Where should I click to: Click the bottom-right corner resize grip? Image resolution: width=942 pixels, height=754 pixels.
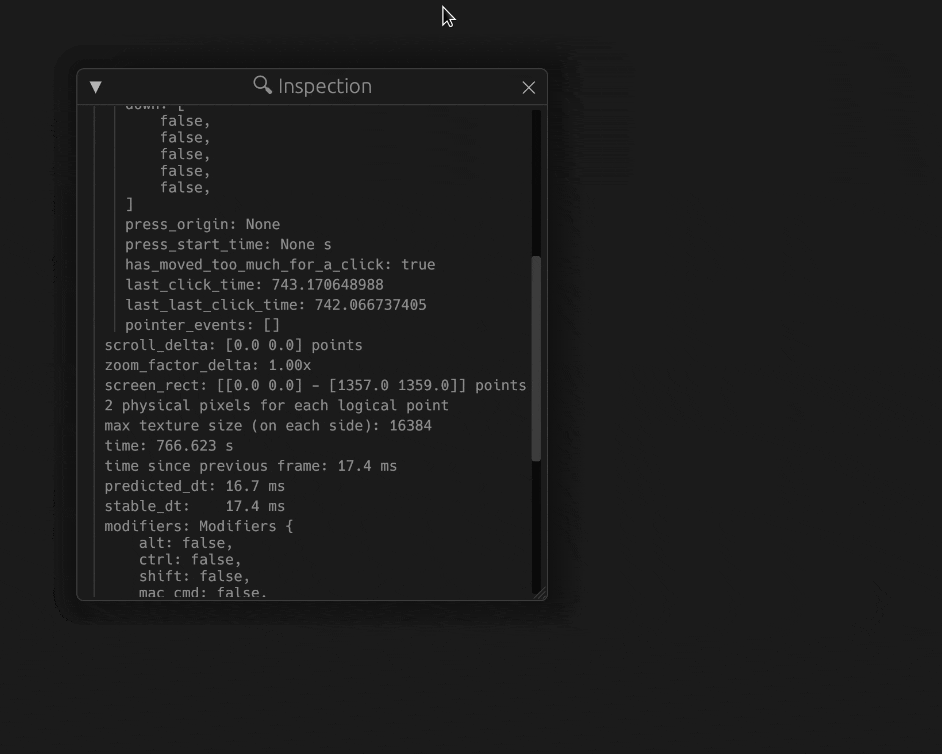(x=540, y=593)
